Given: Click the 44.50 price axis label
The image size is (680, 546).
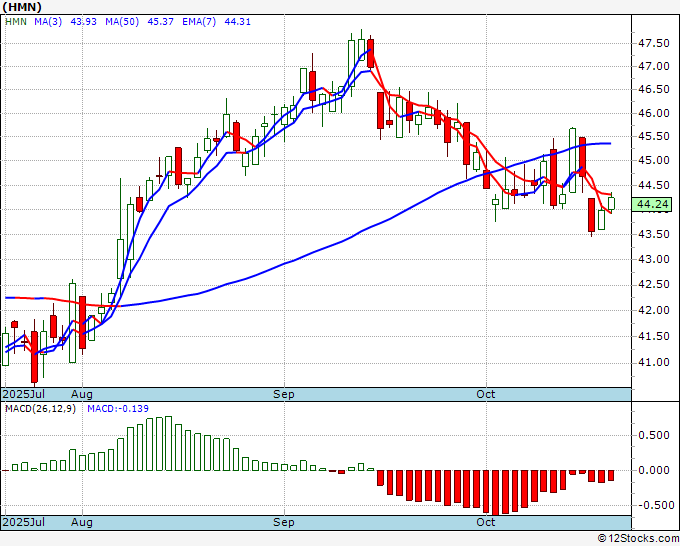Looking at the screenshot, I should pos(654,186).
